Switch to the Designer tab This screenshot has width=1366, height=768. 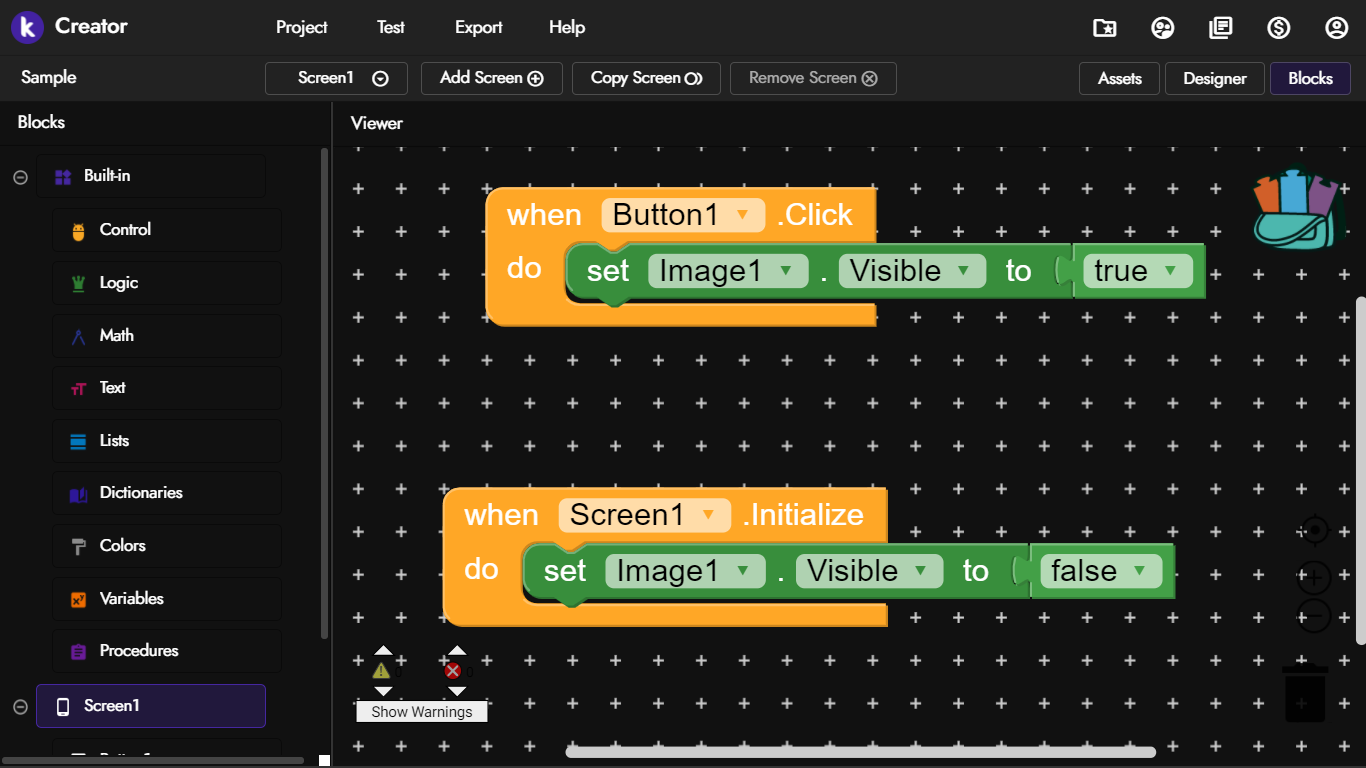tap(1214, 78)
